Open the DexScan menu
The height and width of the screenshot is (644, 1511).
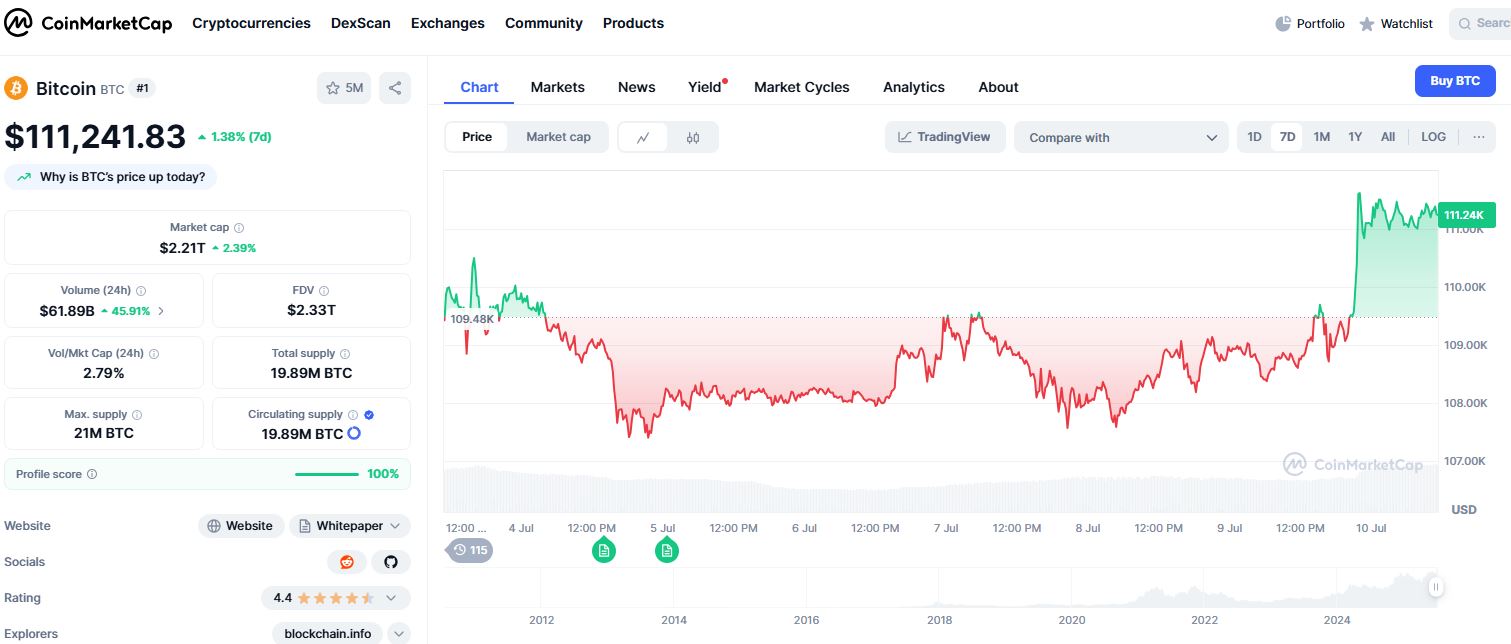[361, 23]
